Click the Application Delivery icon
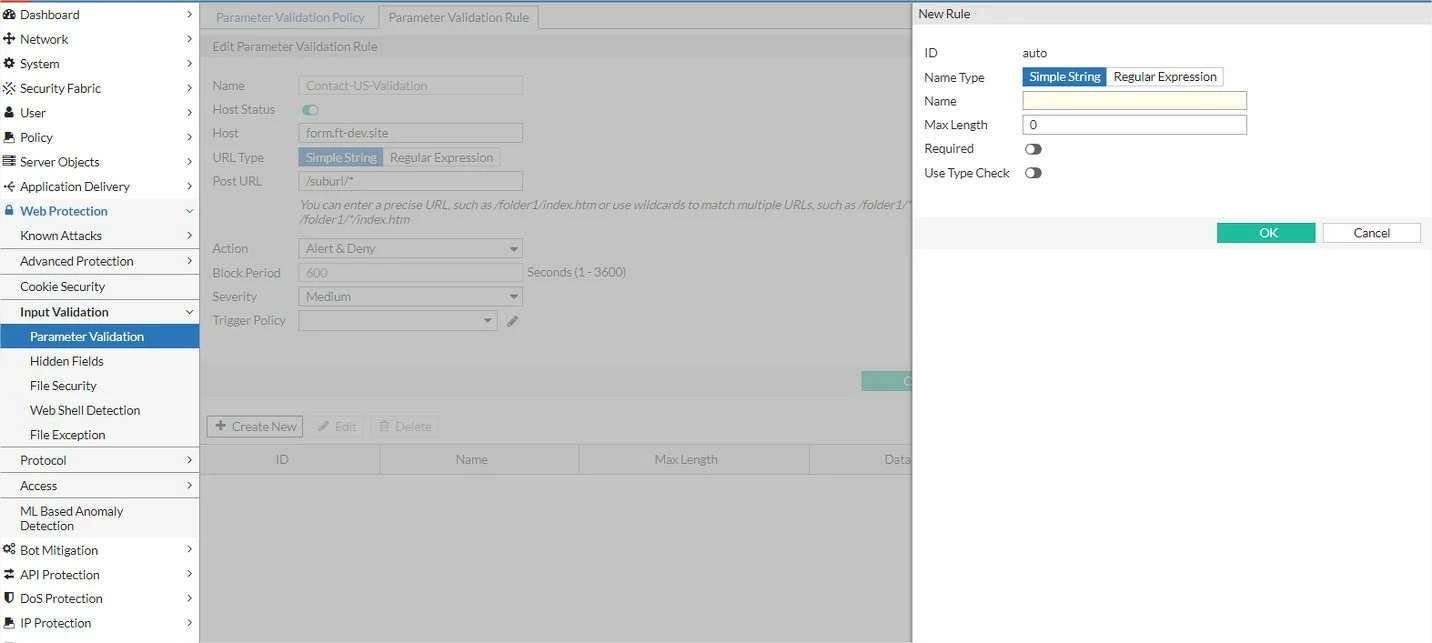The image size is (1432, 643). coord(9,186)
